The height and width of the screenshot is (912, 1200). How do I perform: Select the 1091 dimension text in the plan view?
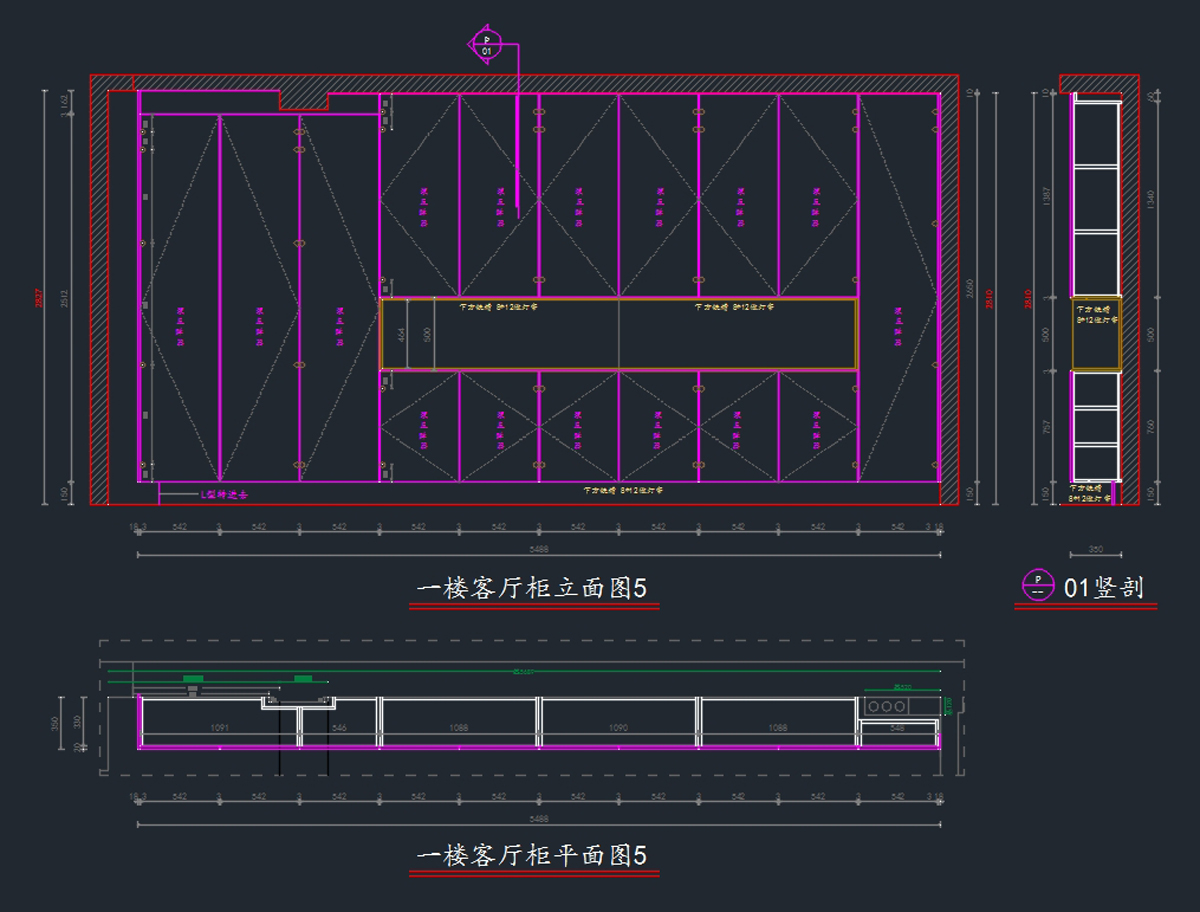220,728
